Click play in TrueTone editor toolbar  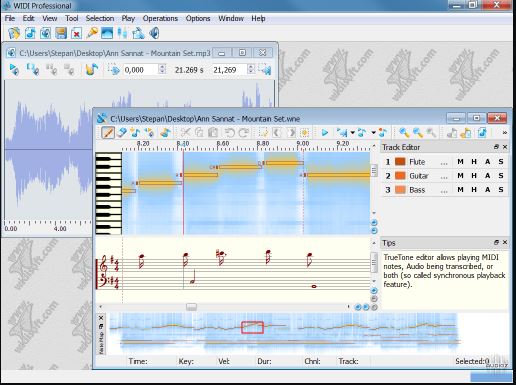(324, 133)
